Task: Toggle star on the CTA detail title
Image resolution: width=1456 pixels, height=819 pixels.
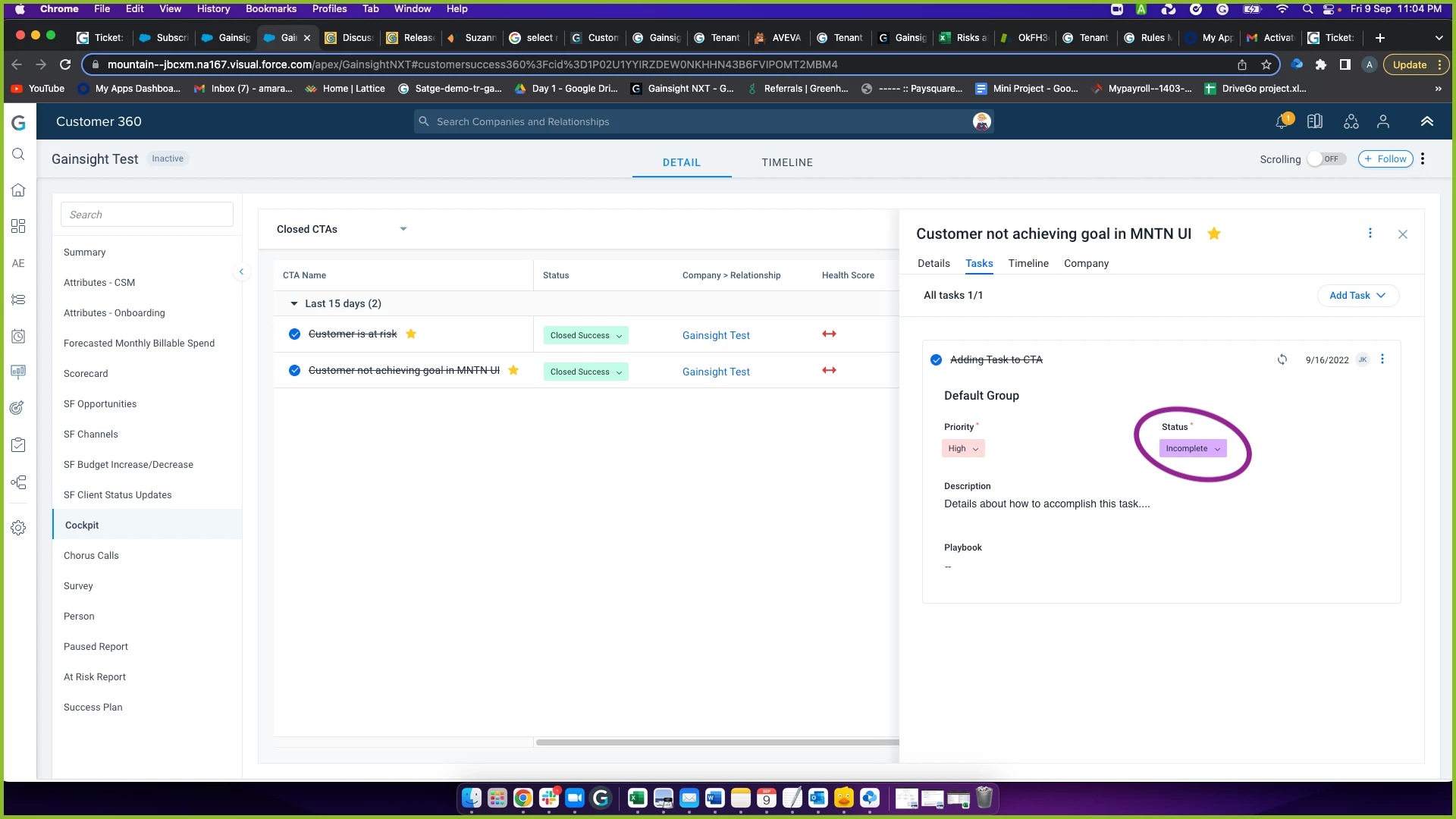Action: pyautogui.click(x=1213, y=234)
